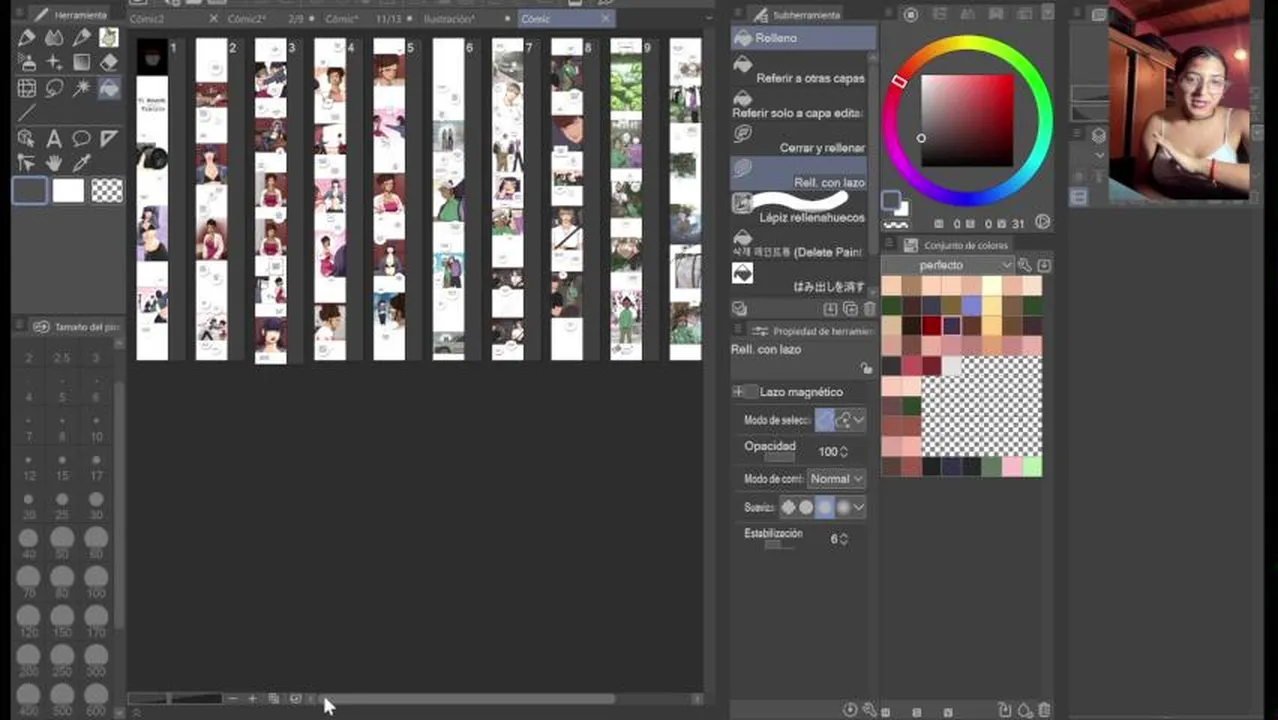1278x720 pixels.
Task: Open page 3 thumbnail strip
Action: [x=270, y=201]
